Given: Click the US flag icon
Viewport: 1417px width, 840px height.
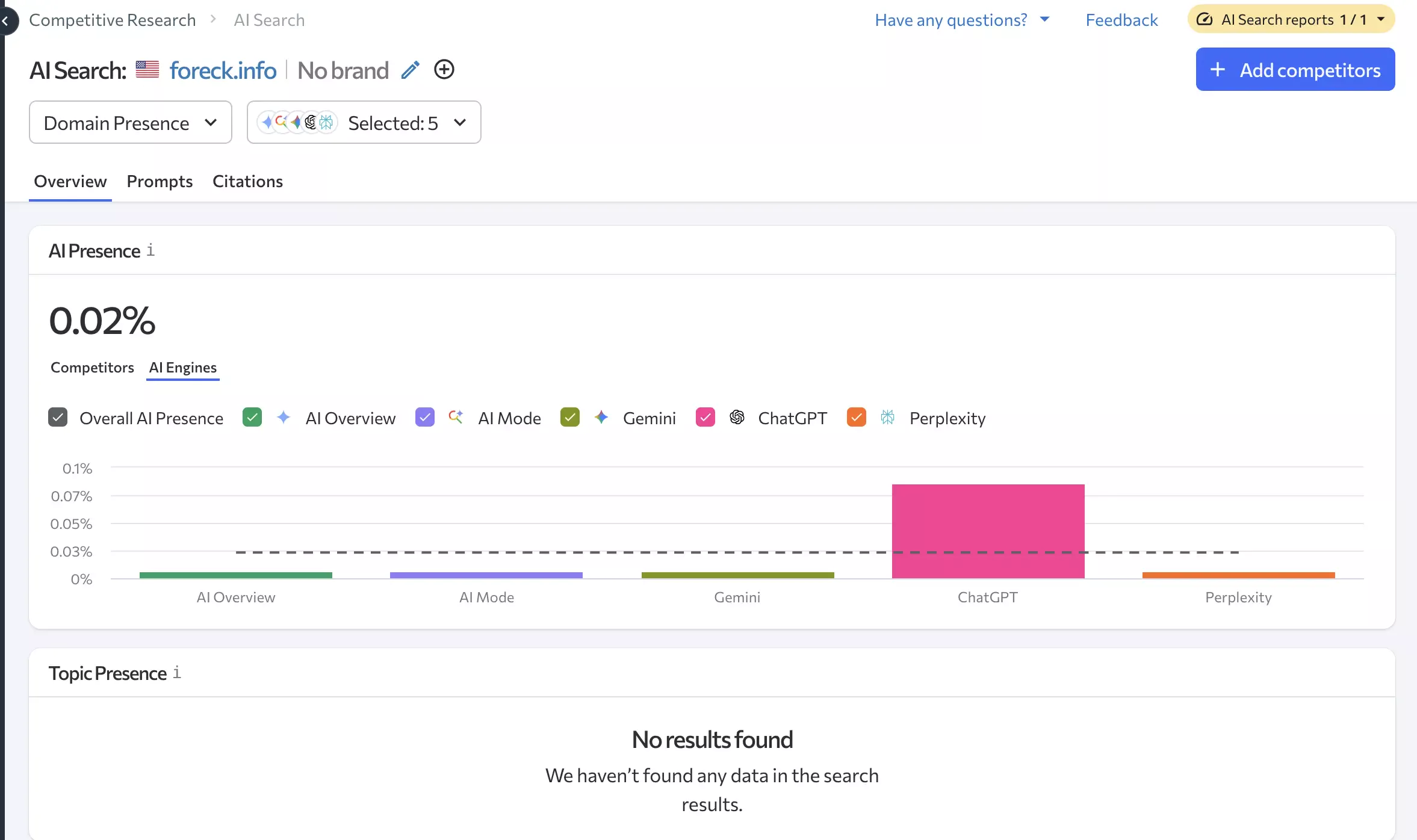Looking at the screenshot, I should pos(147,70).
